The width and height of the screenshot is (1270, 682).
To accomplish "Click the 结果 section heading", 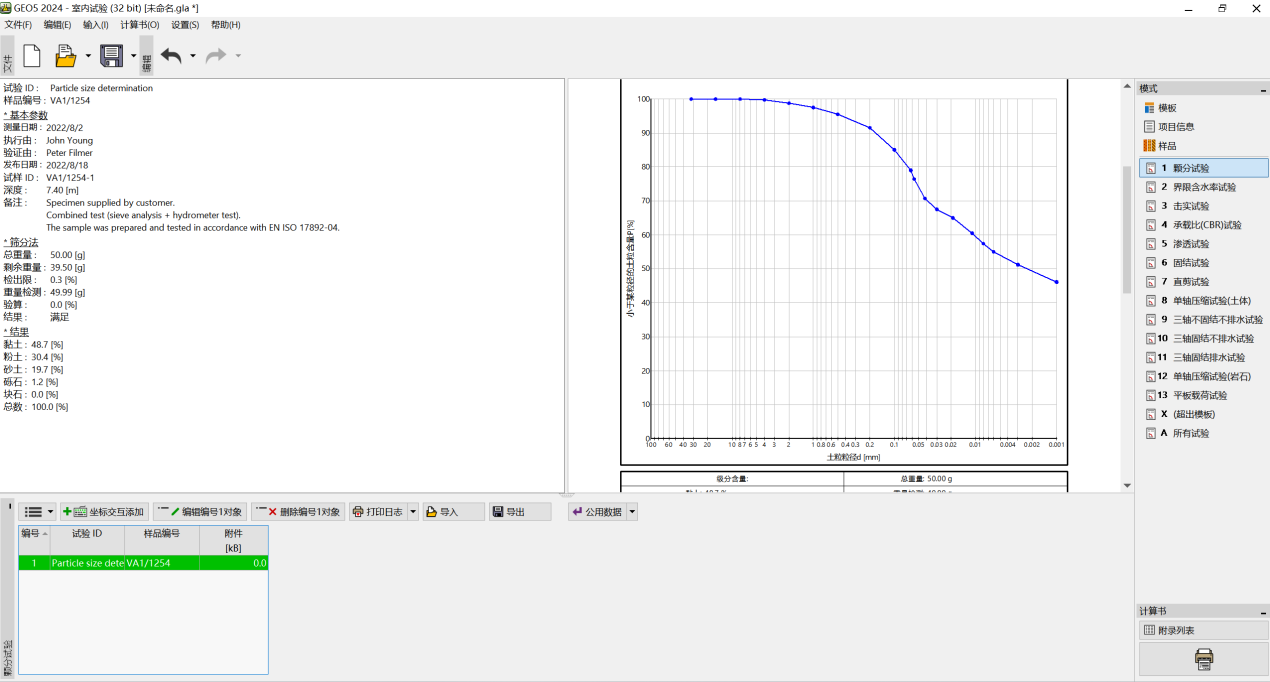I will (16, 331).
